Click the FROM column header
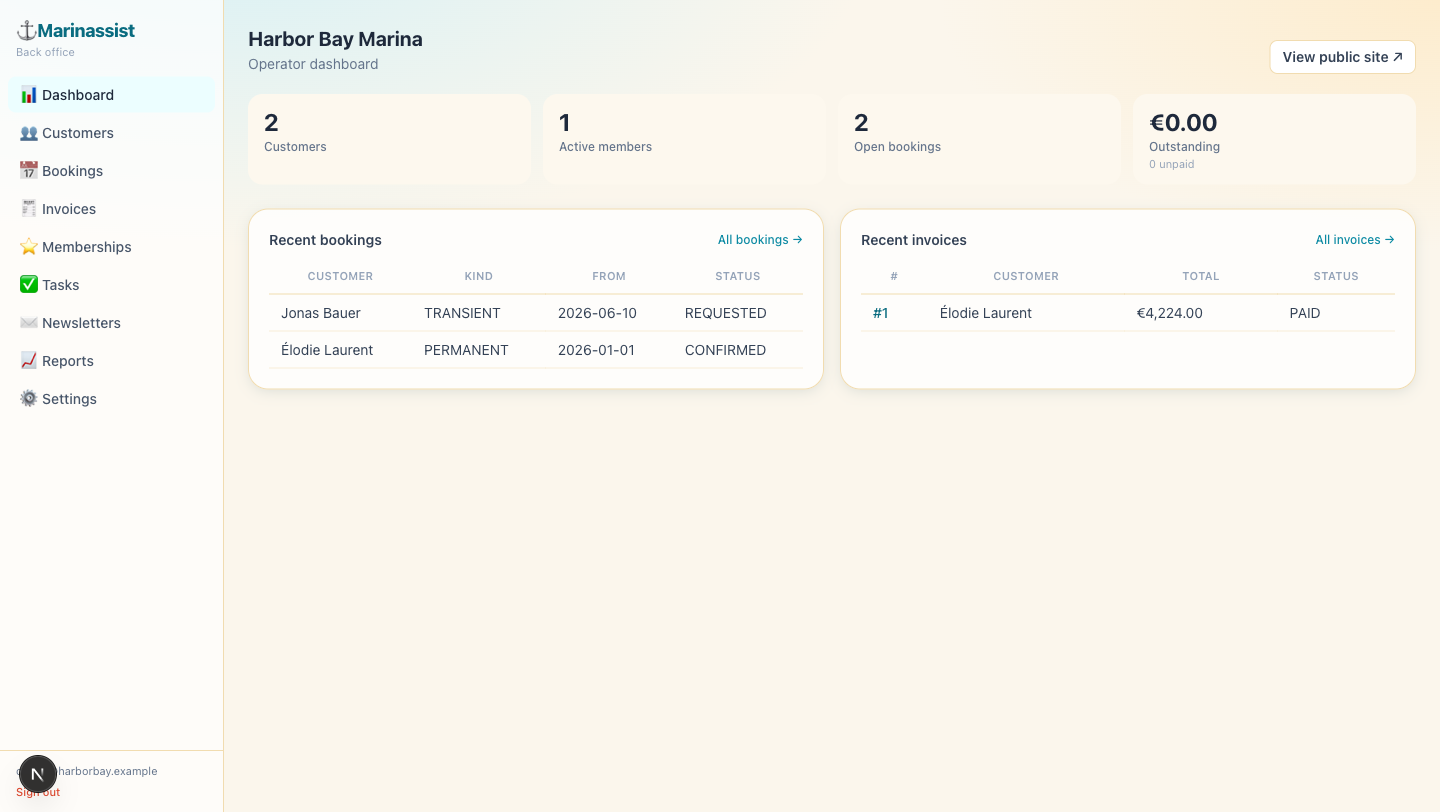 click(609, 276)
